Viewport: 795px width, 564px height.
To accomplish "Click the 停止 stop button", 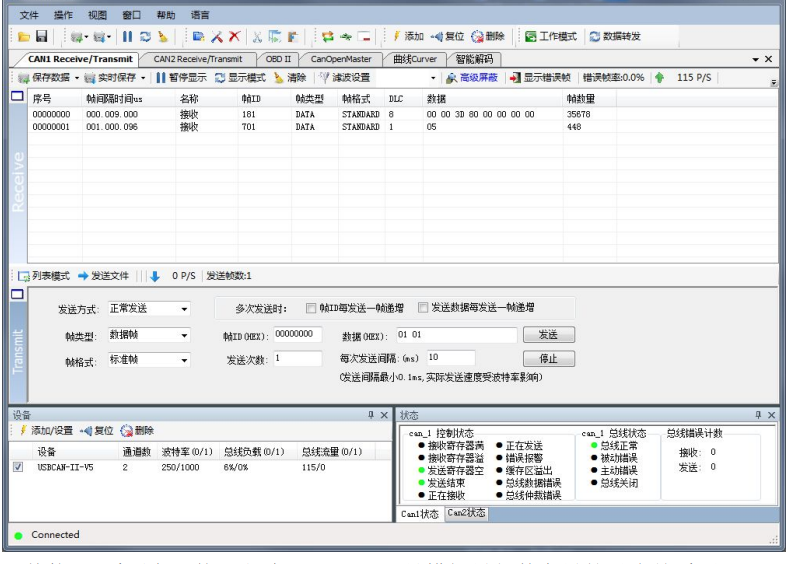I will click(549, 359).
